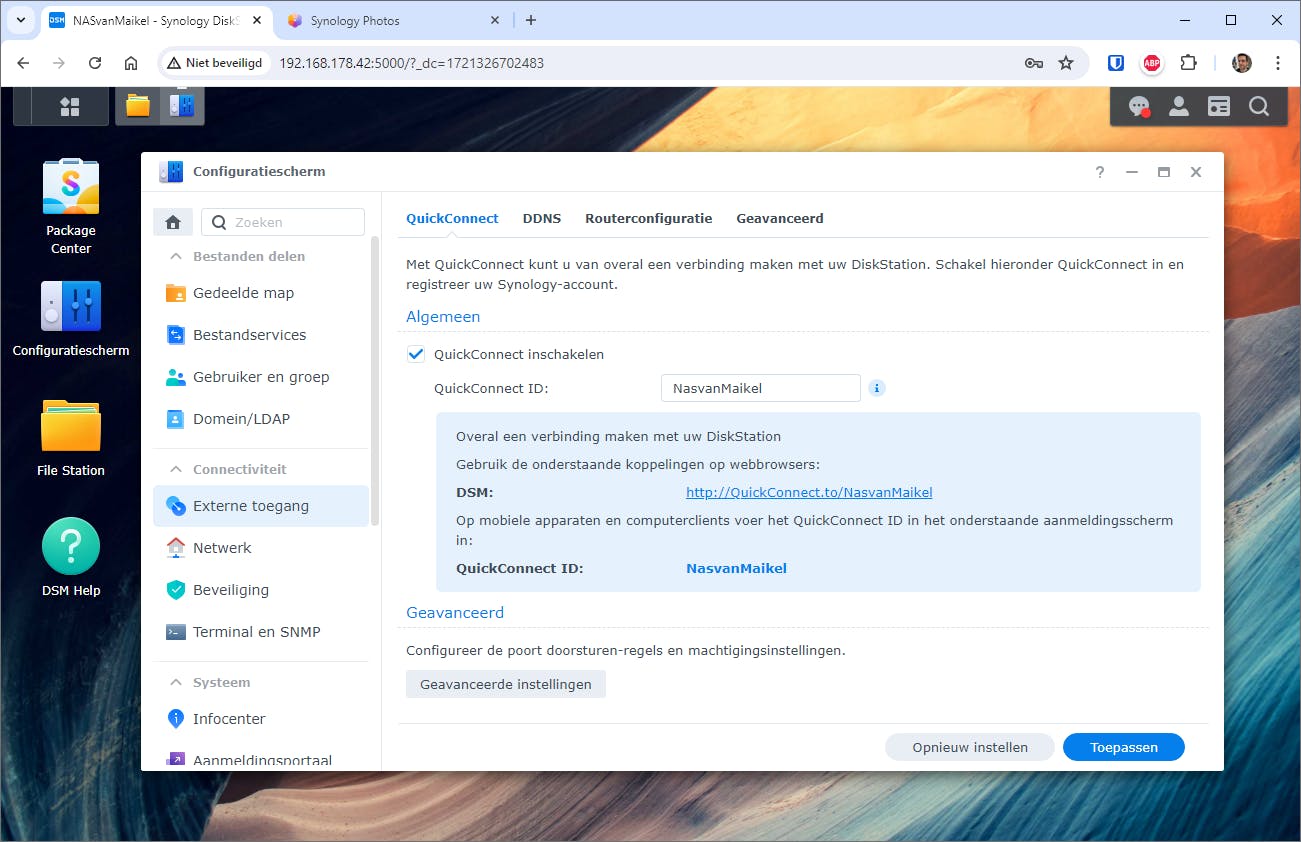Open Beveiliging settings
This screenshot has height=842, width=1301.
261,590
